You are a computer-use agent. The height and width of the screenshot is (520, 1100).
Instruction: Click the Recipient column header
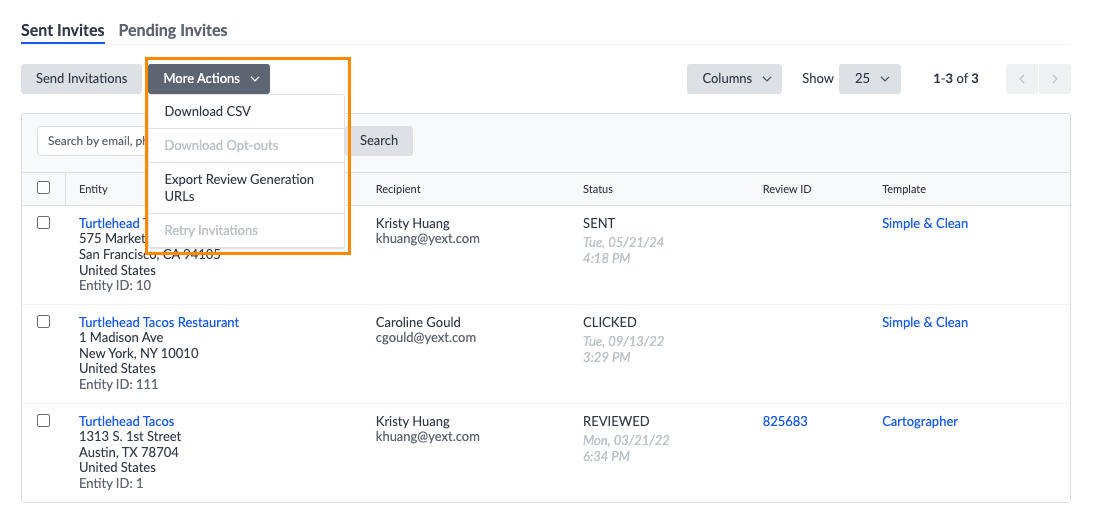click(398, 189)
